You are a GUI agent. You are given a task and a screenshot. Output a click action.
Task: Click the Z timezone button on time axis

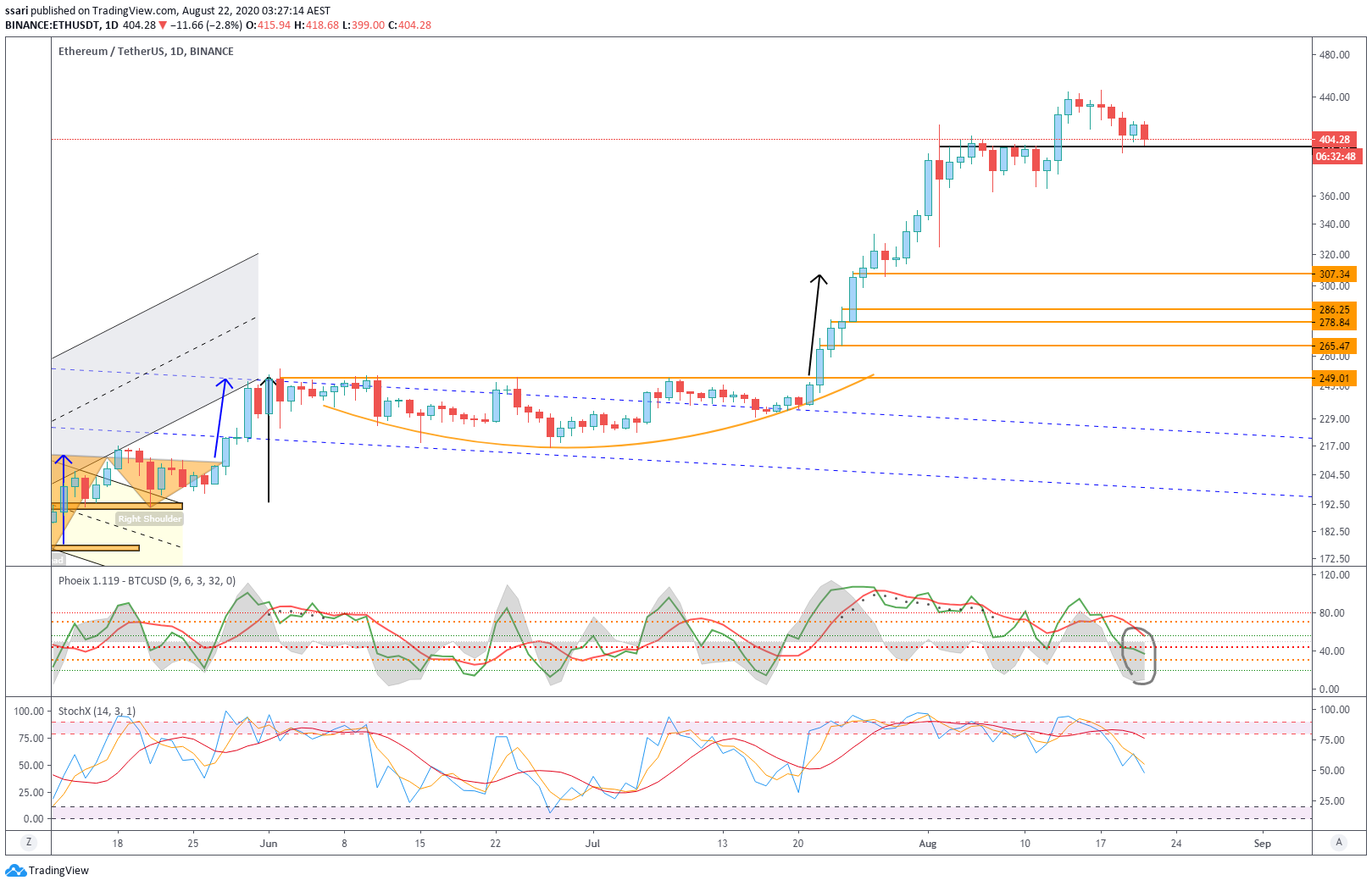click(x=29, y=842)
